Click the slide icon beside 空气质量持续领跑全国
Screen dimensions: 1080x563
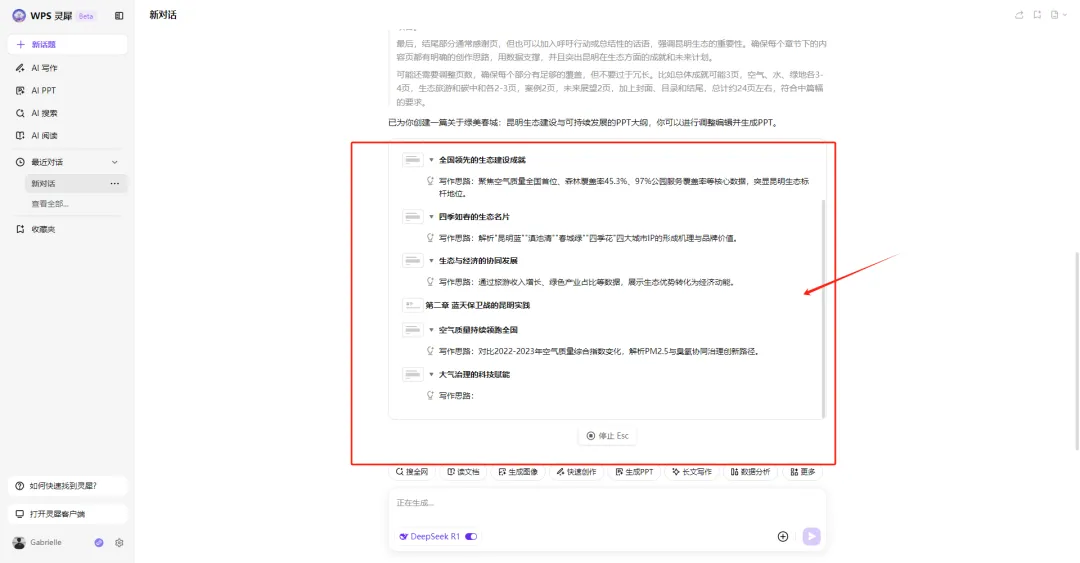[x=413, y=330]
